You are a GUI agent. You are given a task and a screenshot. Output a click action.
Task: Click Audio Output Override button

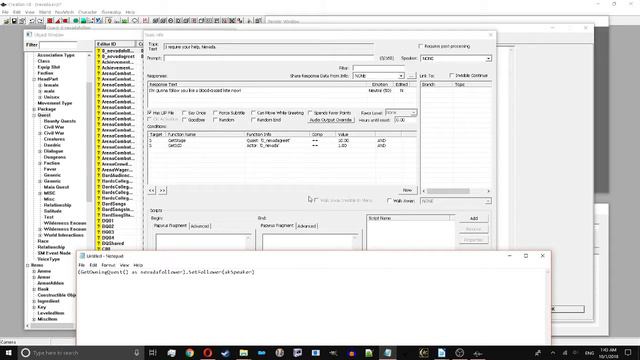click(x=331, y=120)
